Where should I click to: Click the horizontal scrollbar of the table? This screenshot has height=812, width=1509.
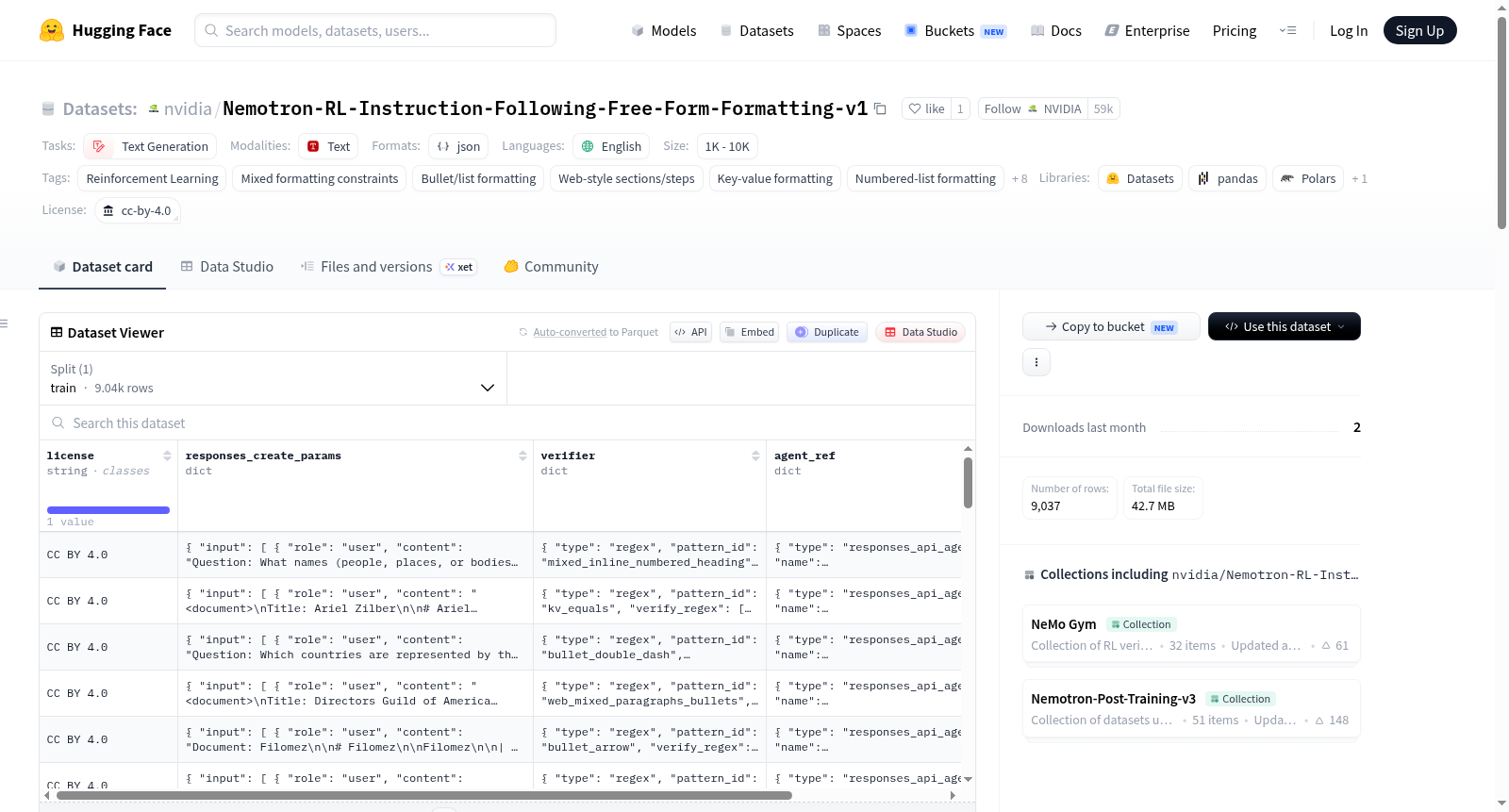(x=424, y=795)
